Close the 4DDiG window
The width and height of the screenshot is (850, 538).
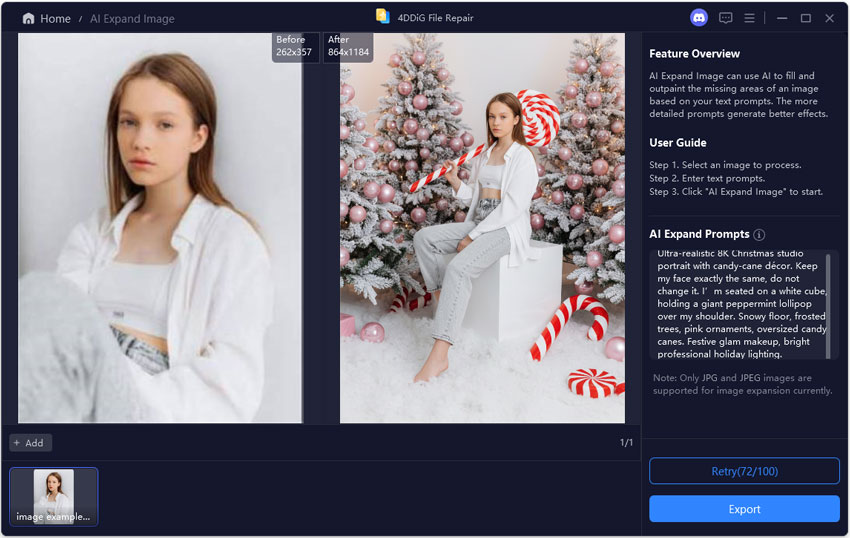pyautogui.click(x=829, y=18)
